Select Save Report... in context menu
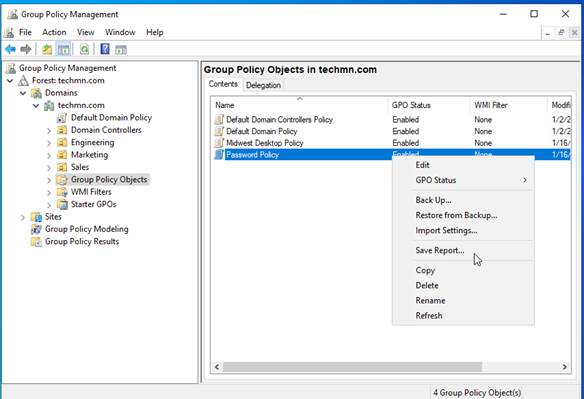This screenshot has width=584, height=399. tap(463, 250)
